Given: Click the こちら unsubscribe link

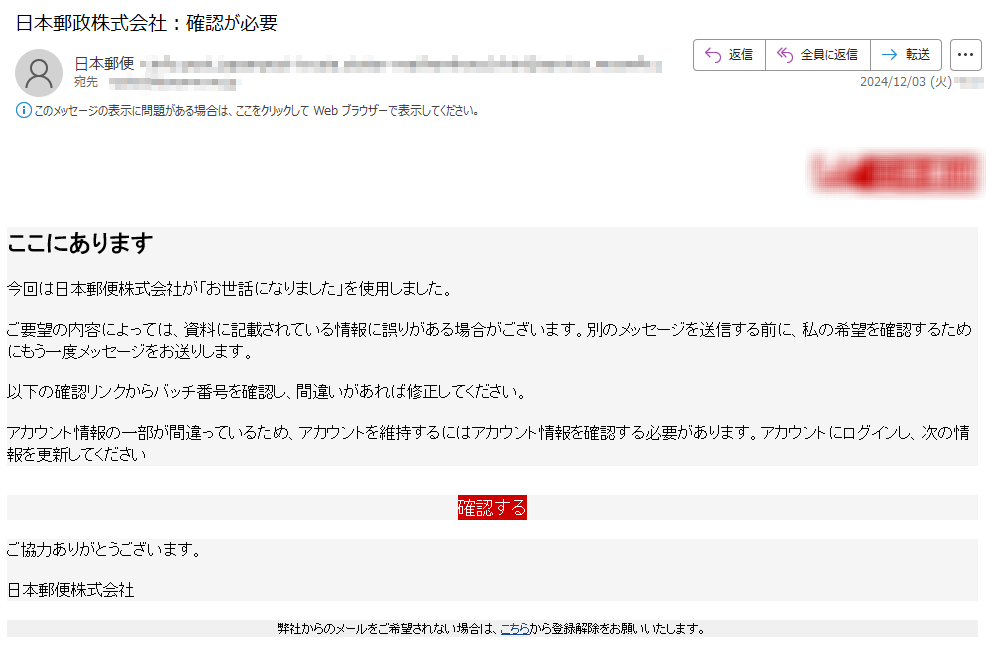Looking at the screenshot, I should tap(514, 628).
